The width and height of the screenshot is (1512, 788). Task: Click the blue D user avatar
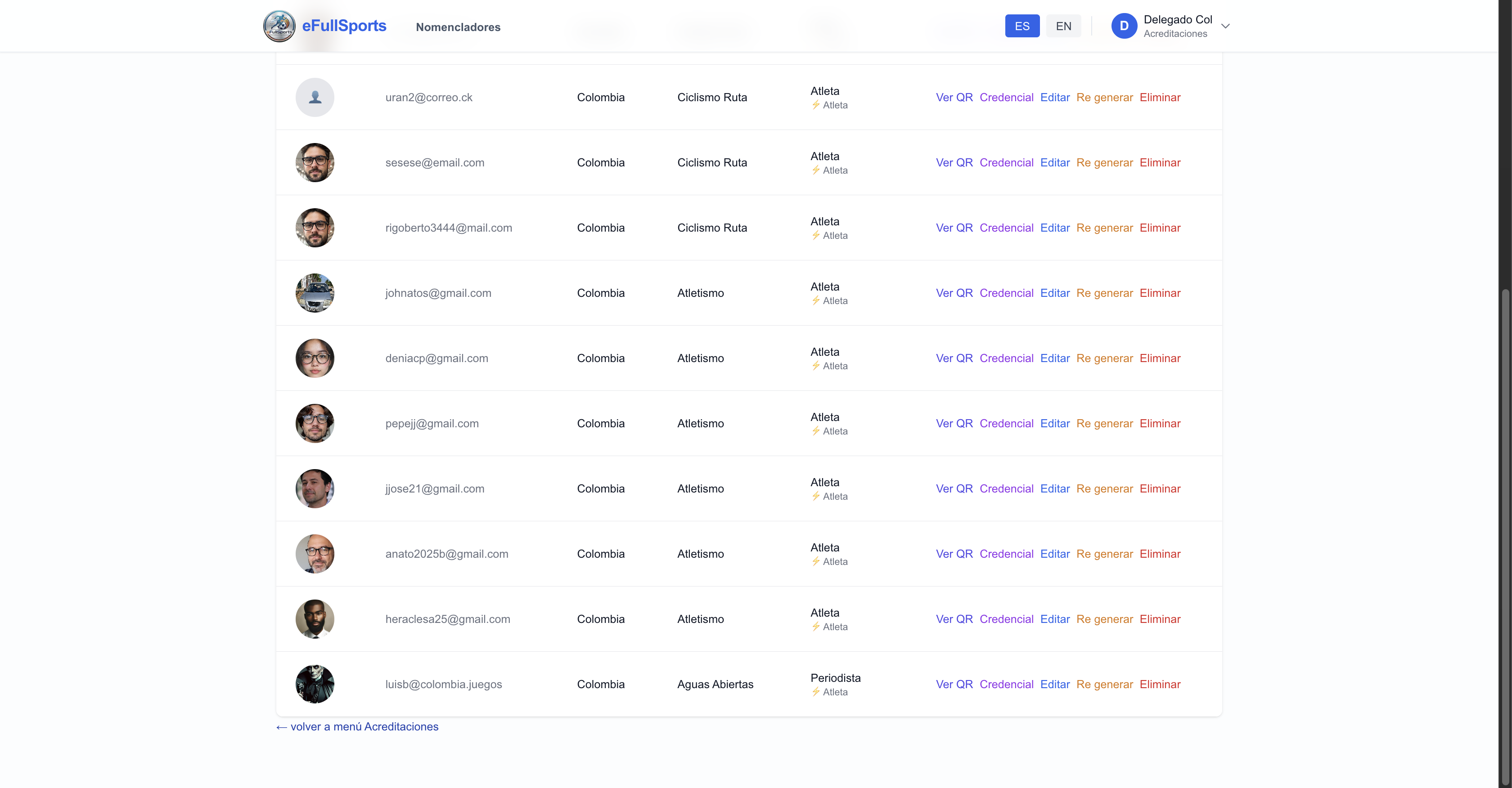pyautogui.click(x=1124, y=27)
